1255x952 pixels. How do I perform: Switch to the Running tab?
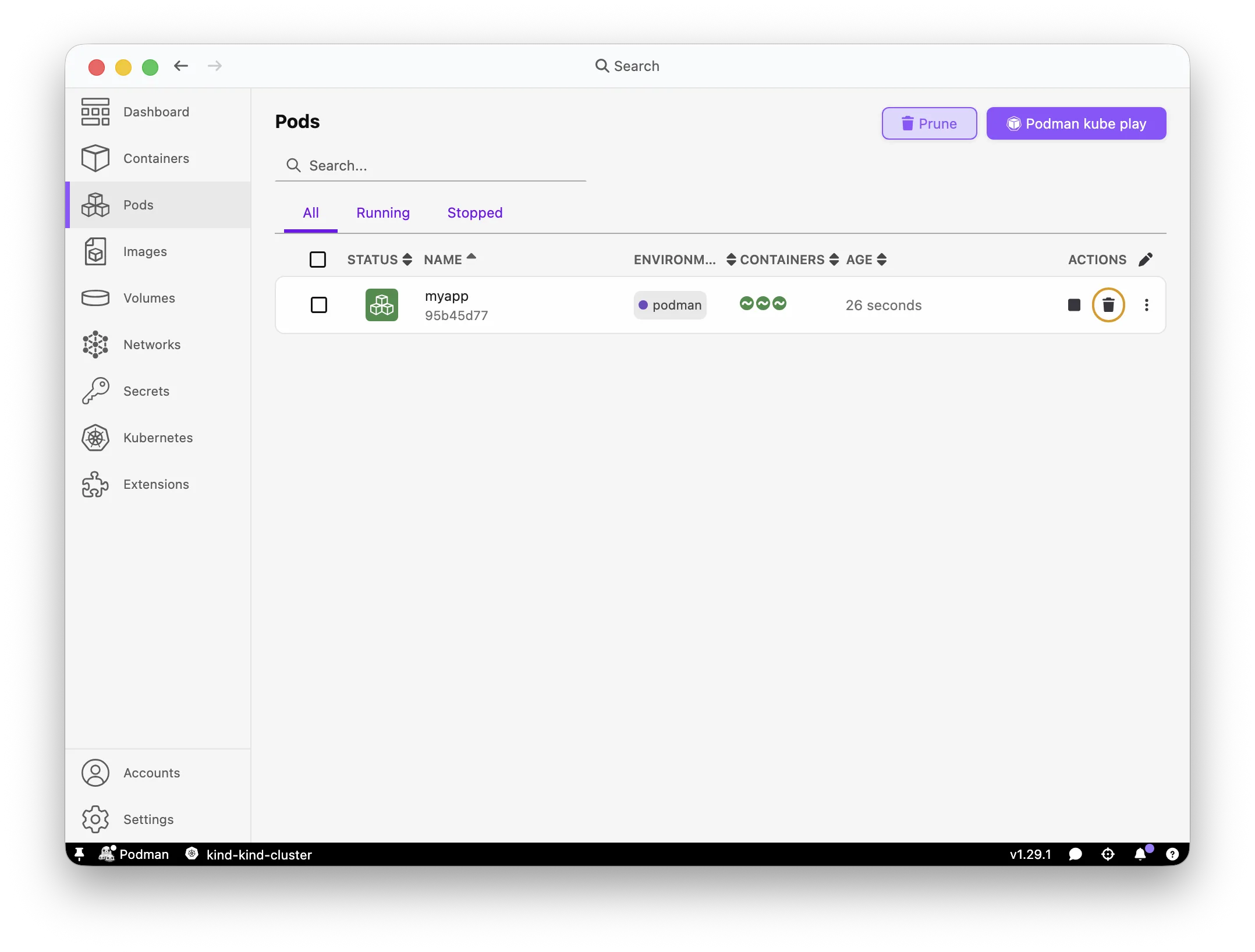383,213
